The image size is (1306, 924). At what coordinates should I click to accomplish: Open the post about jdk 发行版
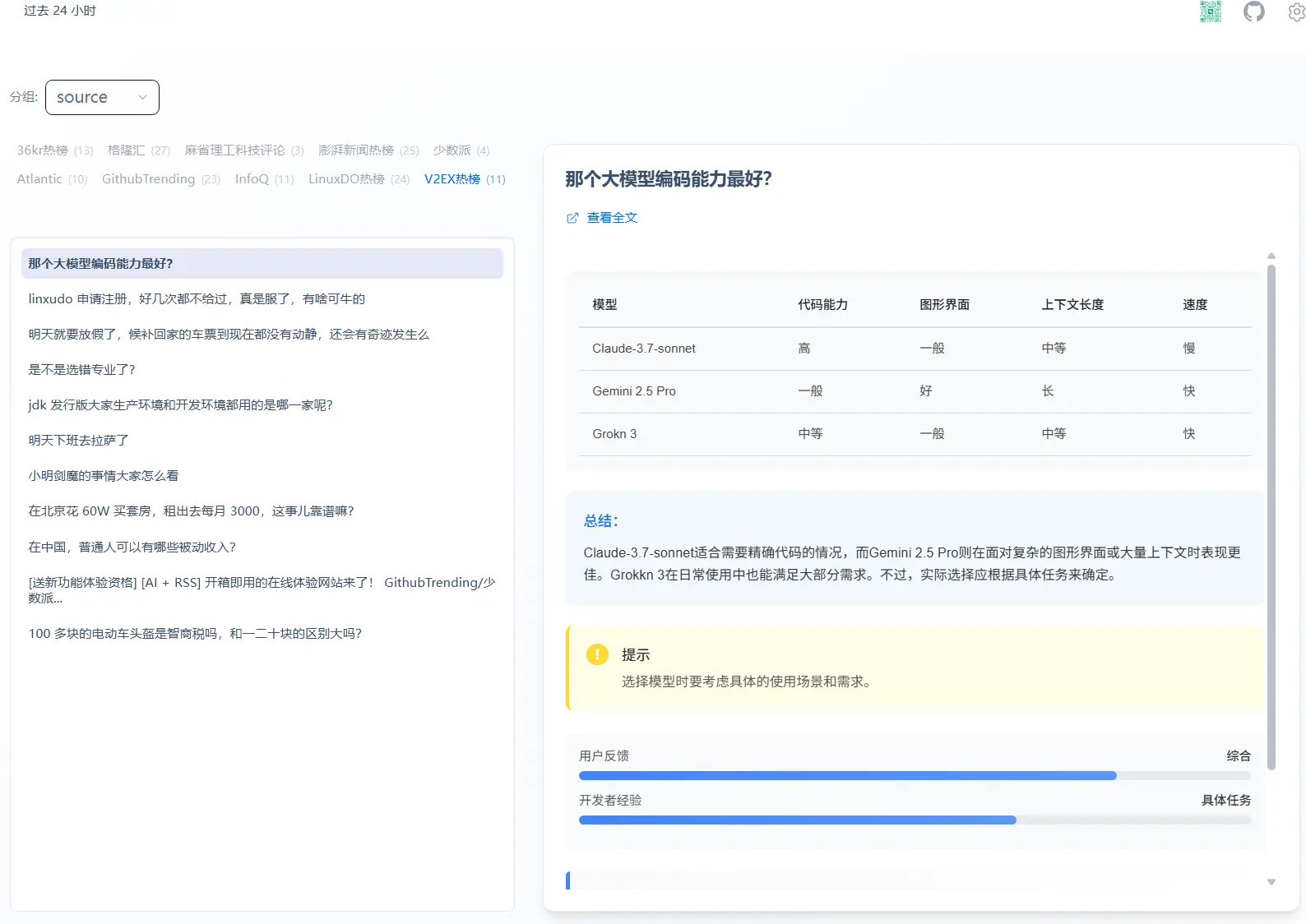point(262,405)
